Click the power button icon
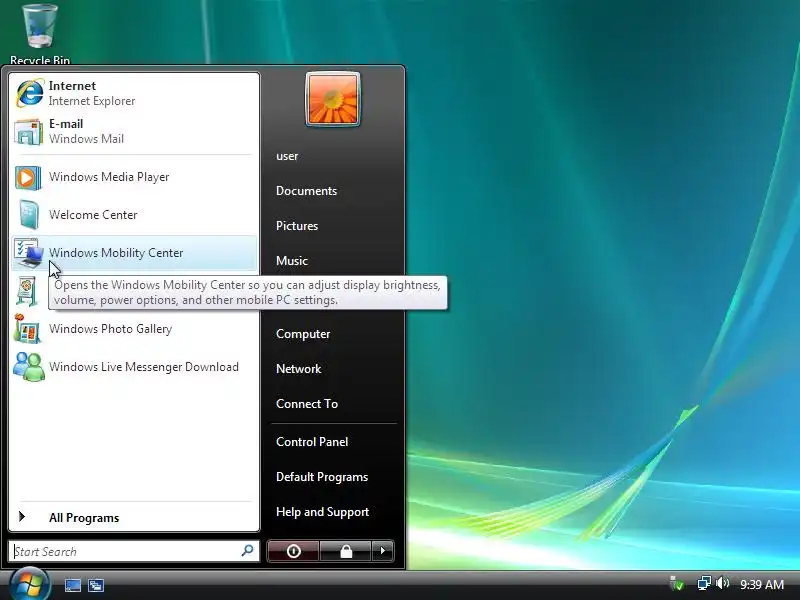Viewport: 800px width, 600px height. pyautogui.click(x=293, y=551)
